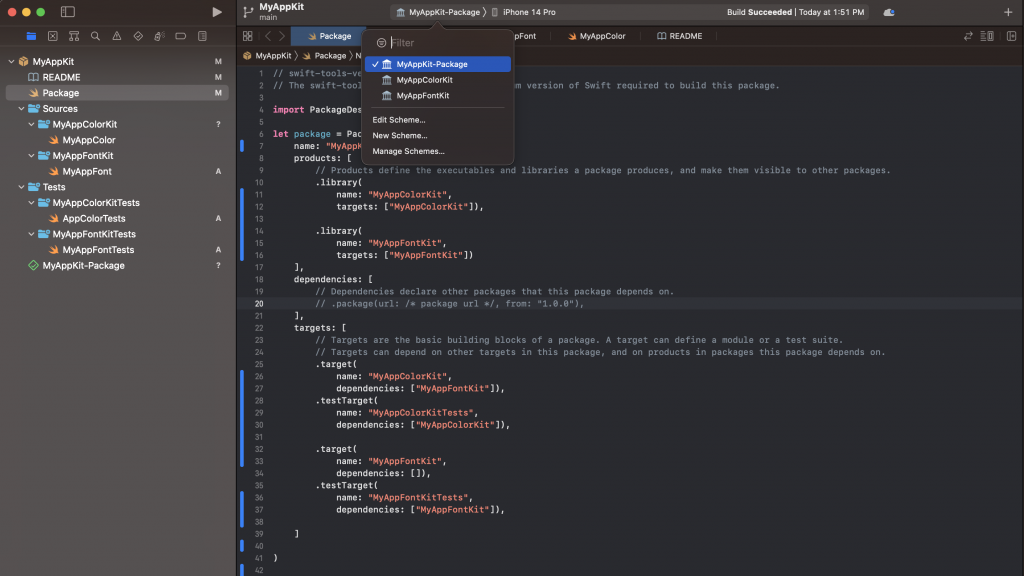Run the scheme with the Play button

pyautogui.click(x=217, y=12)
